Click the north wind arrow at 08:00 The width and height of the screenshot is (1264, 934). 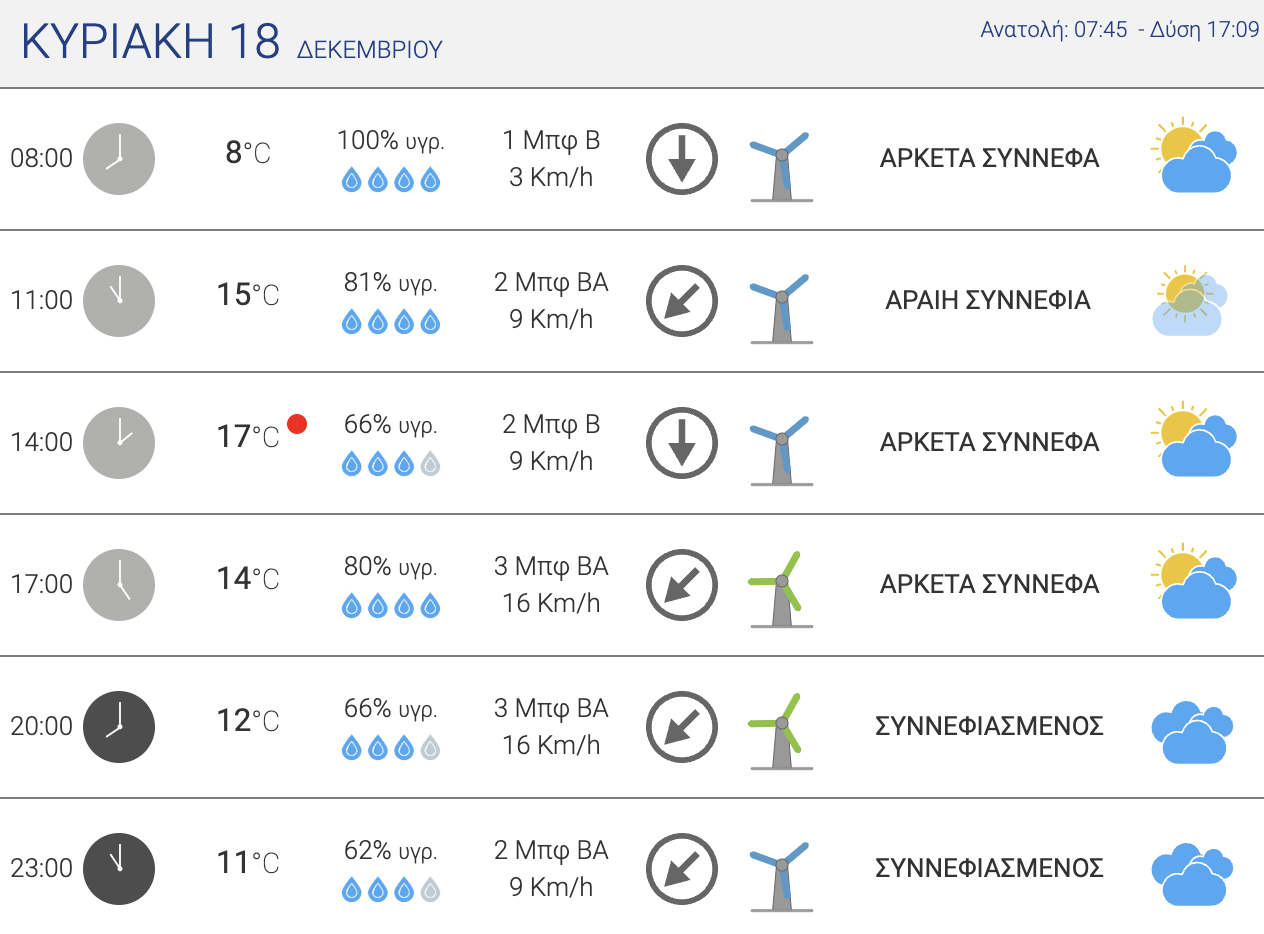pyautogui.click(x=682, y=158)
